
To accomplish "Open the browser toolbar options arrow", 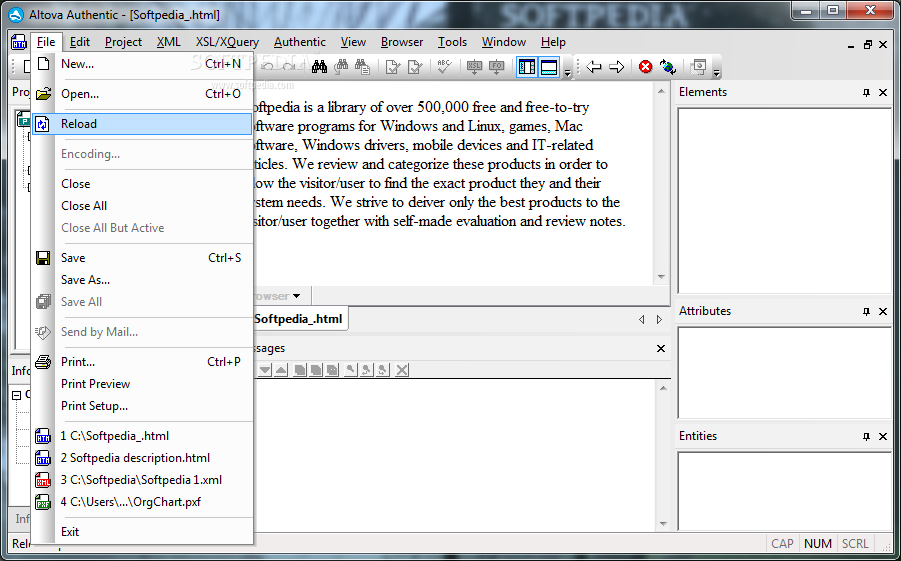I will point(716,72).
